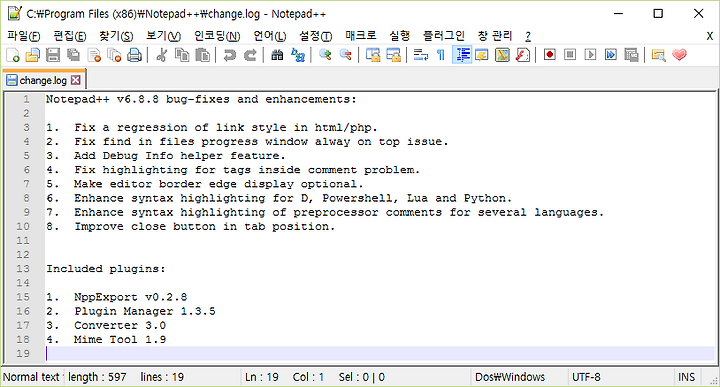Close the change.log tab with red X

[x=76, y=80]
